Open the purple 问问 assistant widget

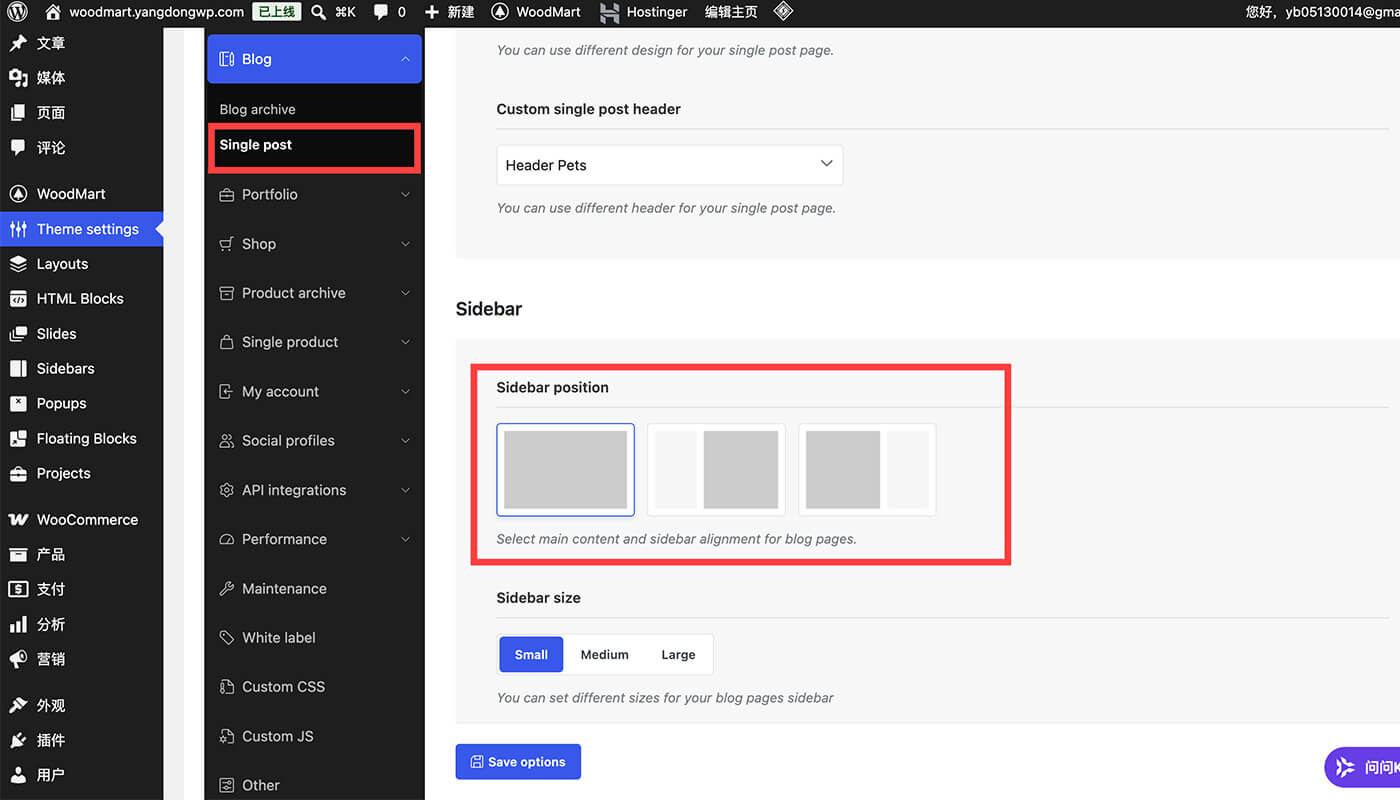(x=1362, y=767)
